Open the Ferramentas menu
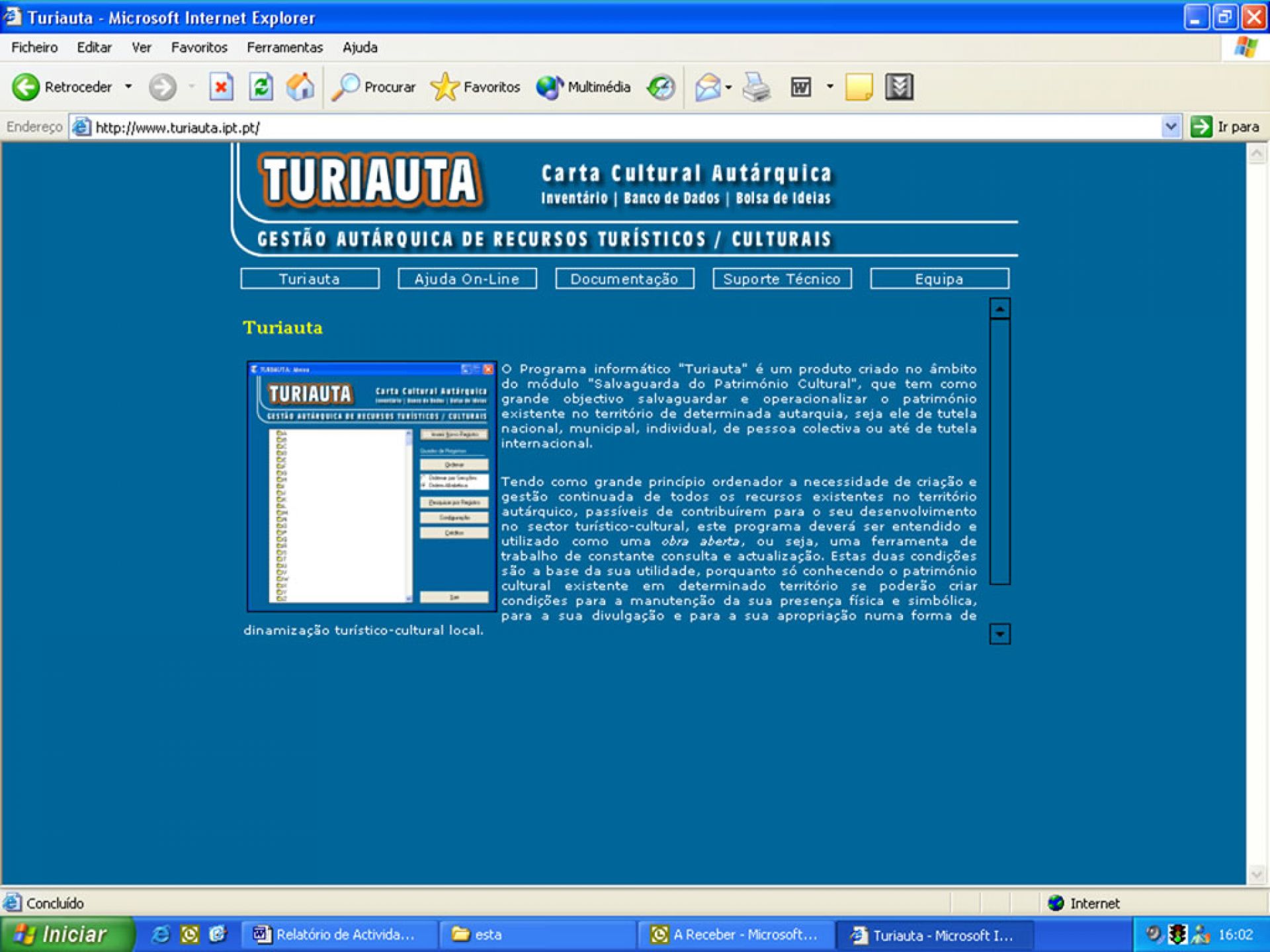This screenshot has height=952, width=1270. pyautogui.click(x=284, y=48)
